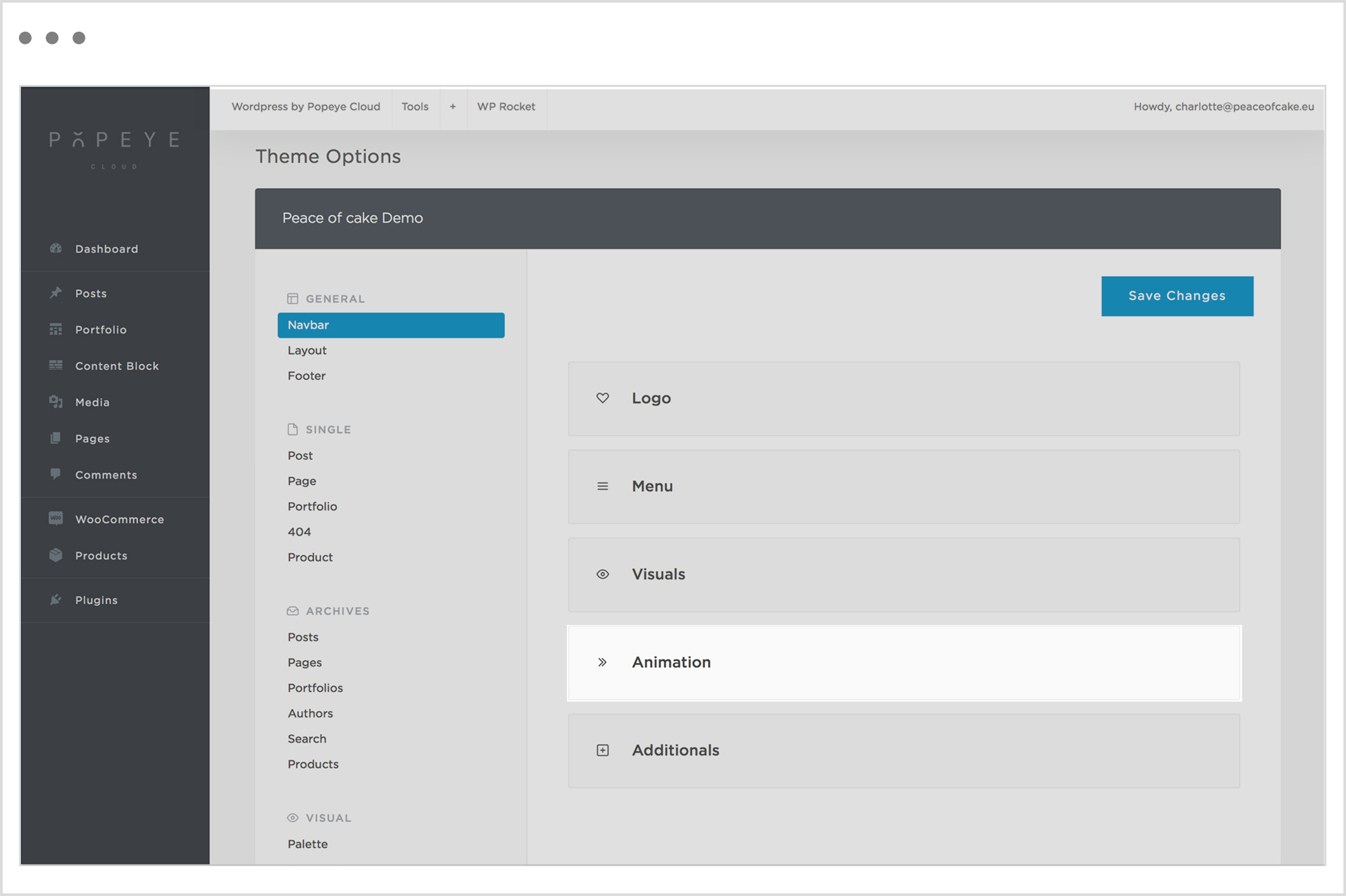
Task: Expand the Additionals settings panel
Action: (904, 751)
